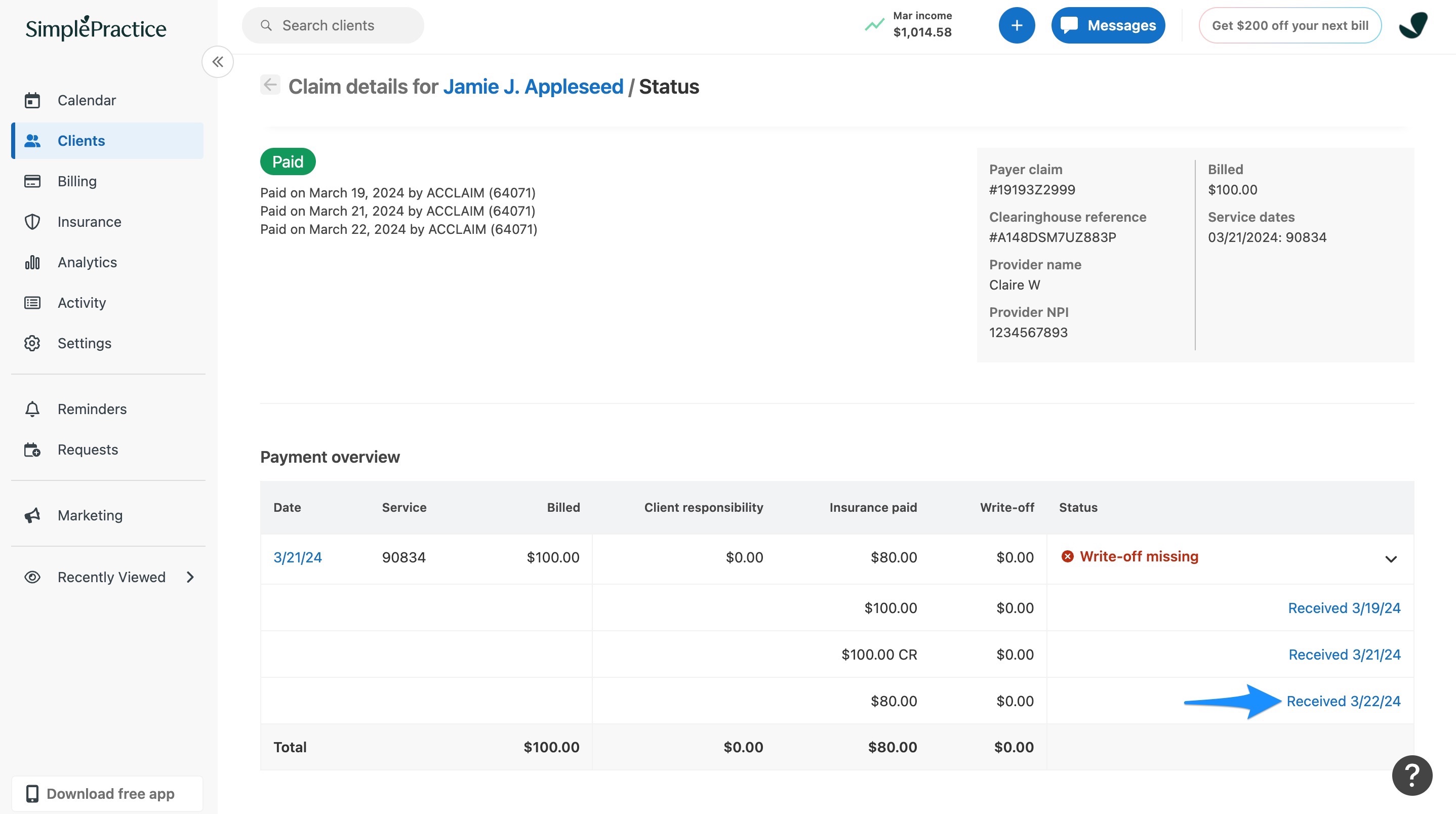
Task: Click payer claim number #19193Z2999
Action: 1032,190
